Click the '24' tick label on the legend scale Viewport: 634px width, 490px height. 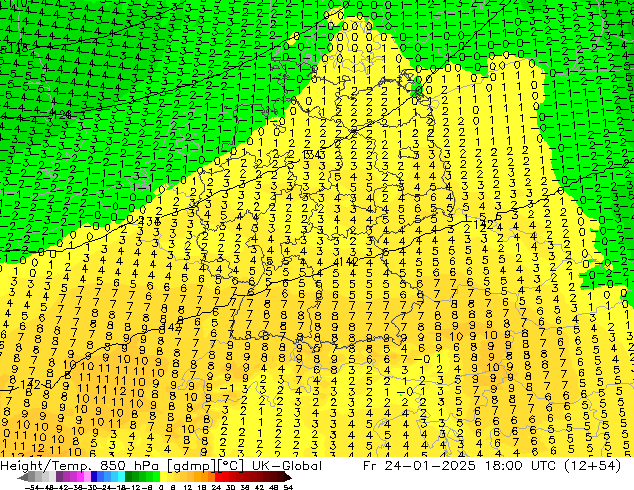click(216, 487)
